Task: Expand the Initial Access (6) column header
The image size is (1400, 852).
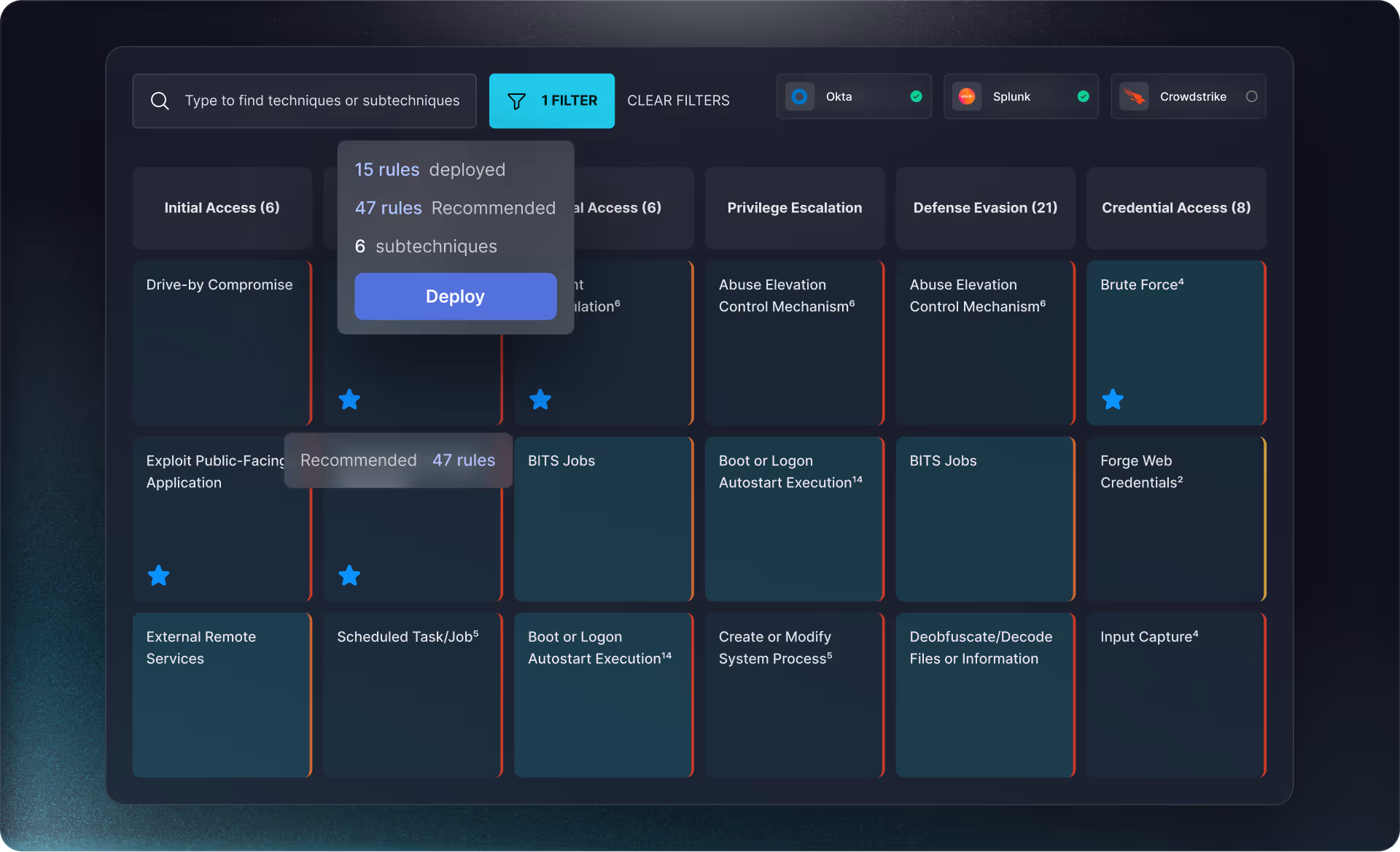Action: pyautogui.click(x=222, y=208)
